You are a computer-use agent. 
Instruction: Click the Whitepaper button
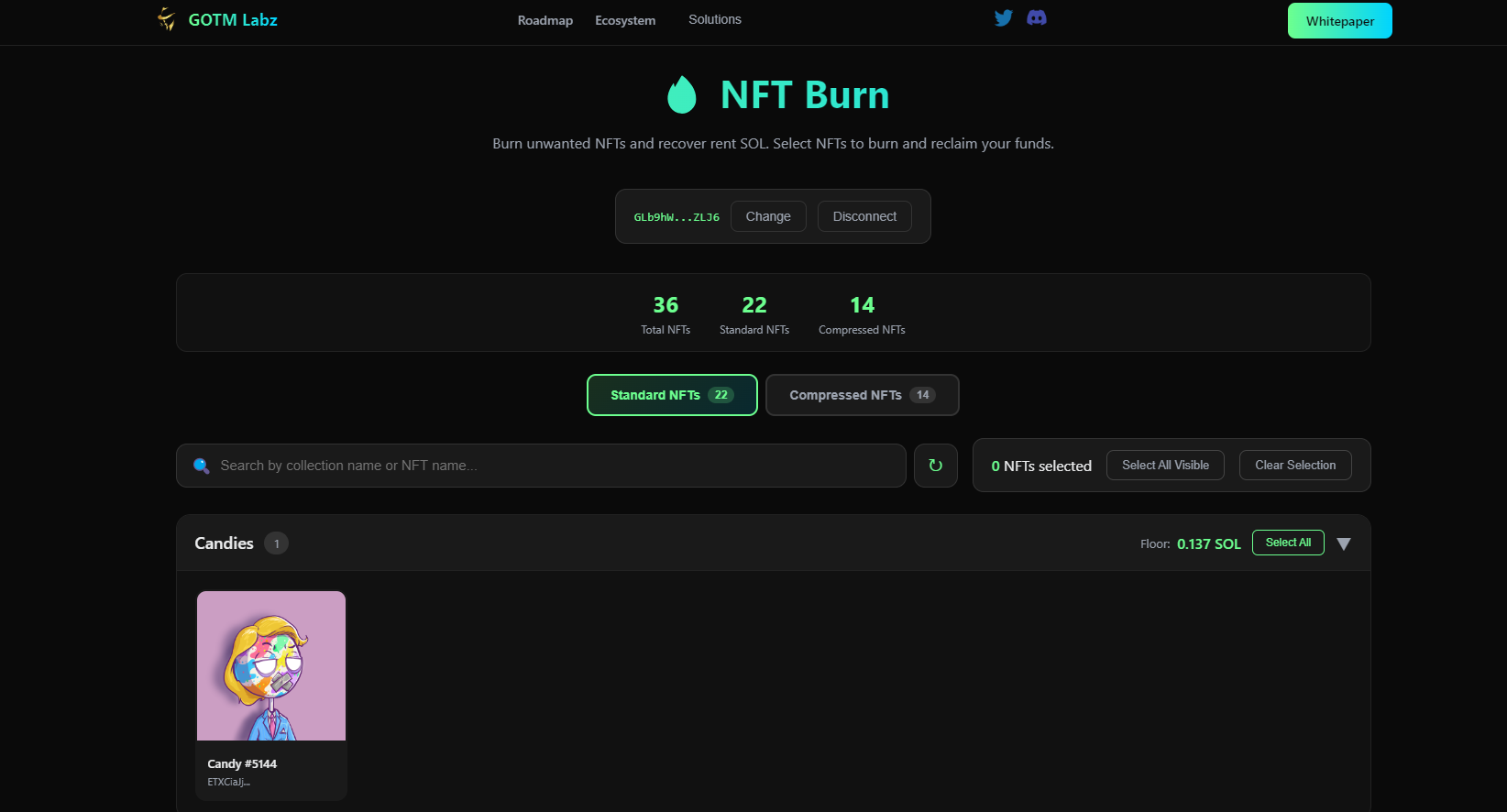pos(1339,21)
